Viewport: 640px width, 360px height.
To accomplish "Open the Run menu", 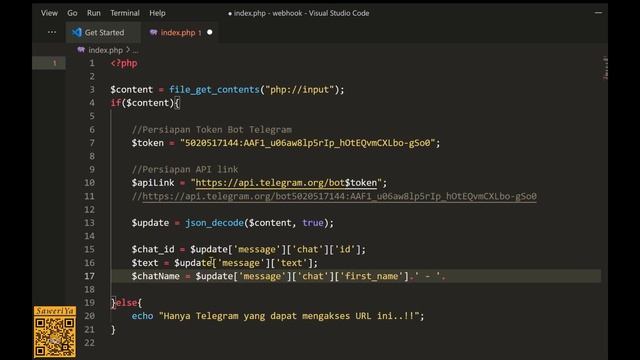I will point(93,13).
